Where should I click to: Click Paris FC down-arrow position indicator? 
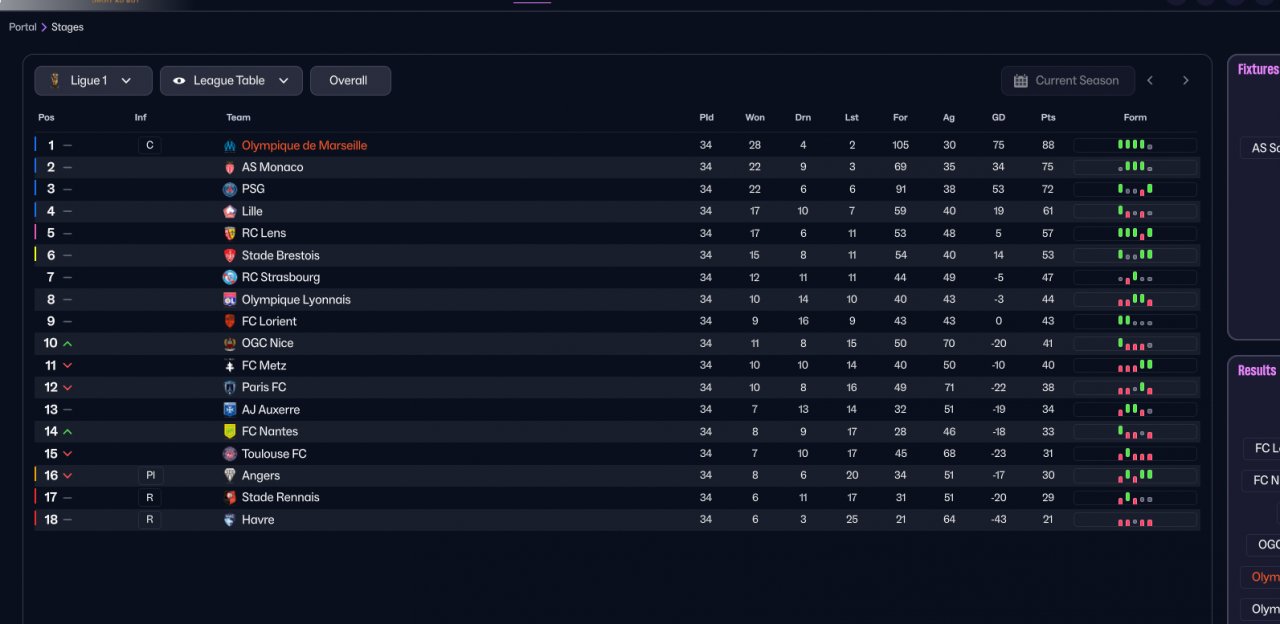pyautogui.click(x=67, y=388)
